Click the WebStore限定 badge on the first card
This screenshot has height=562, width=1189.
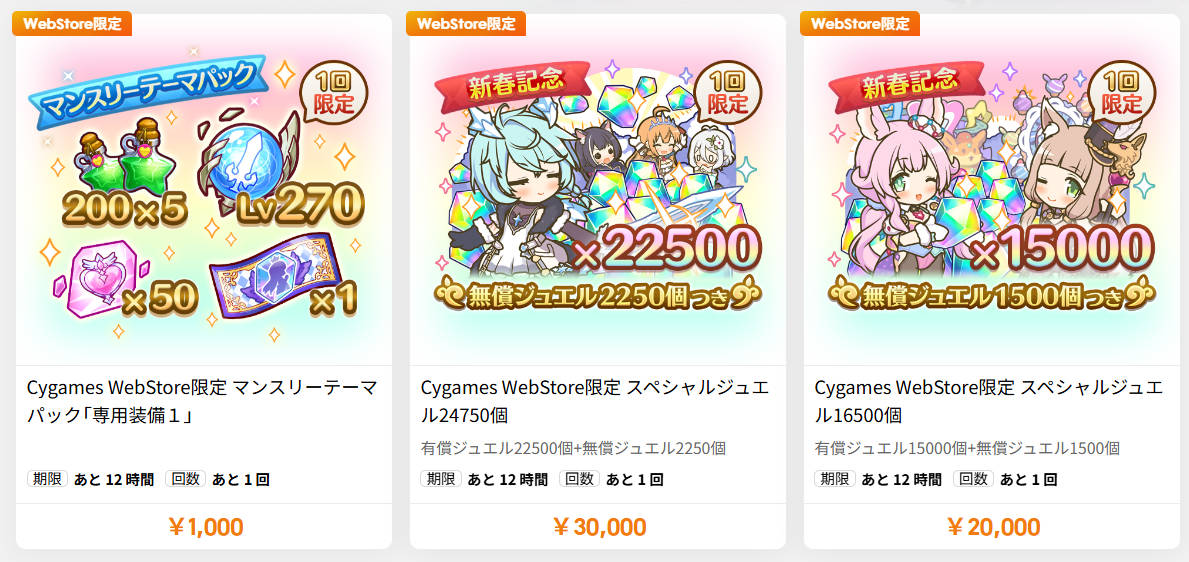72,24
